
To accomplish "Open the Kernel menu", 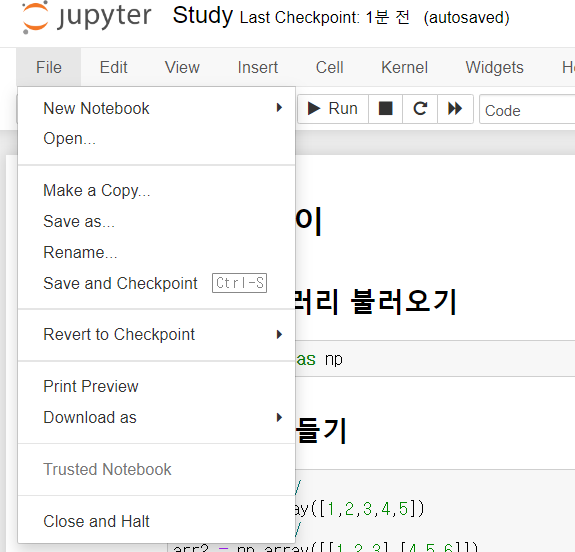I will coord(404,67).
